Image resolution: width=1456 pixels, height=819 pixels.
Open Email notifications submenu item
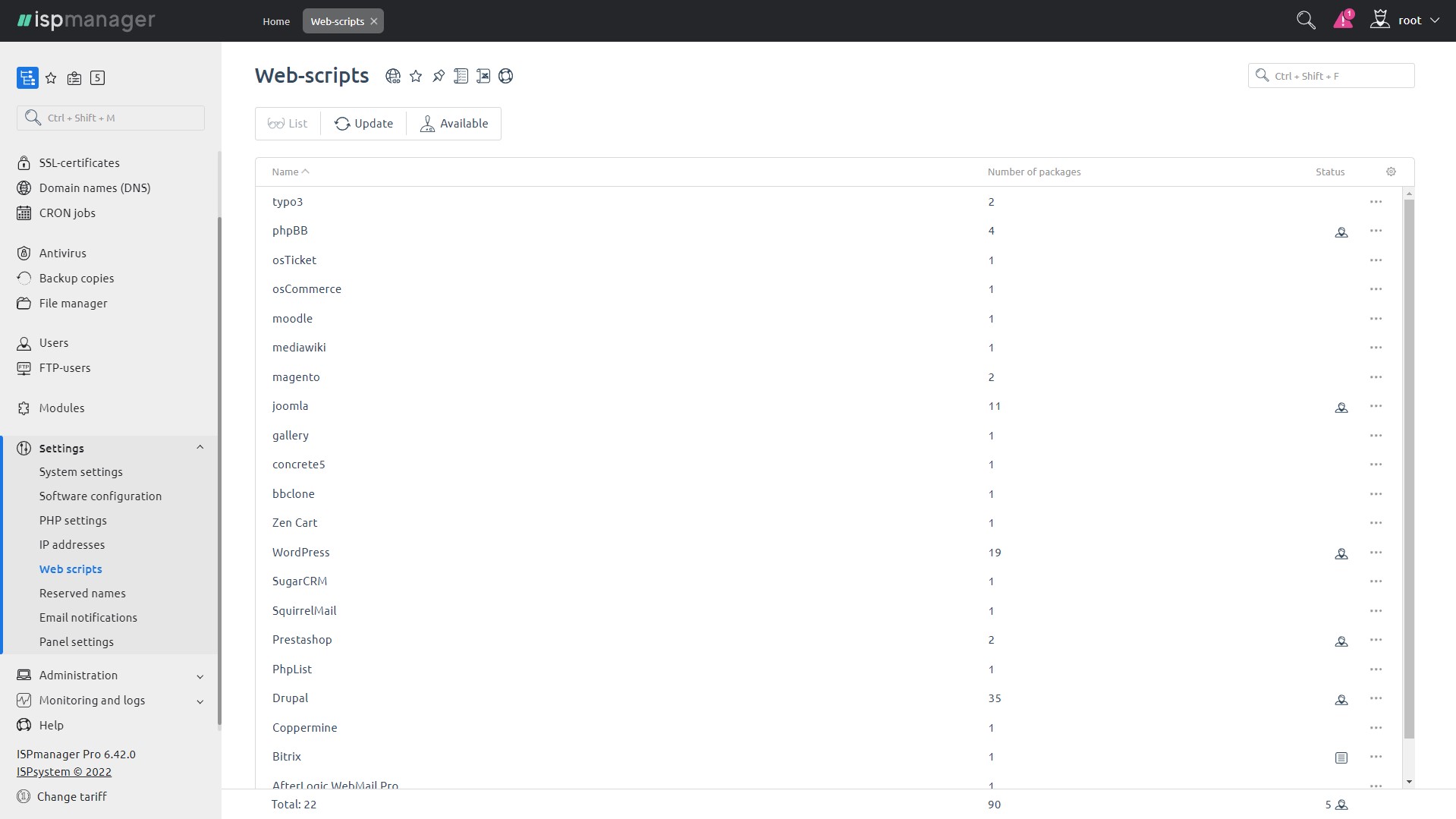(x=89, y=618)
